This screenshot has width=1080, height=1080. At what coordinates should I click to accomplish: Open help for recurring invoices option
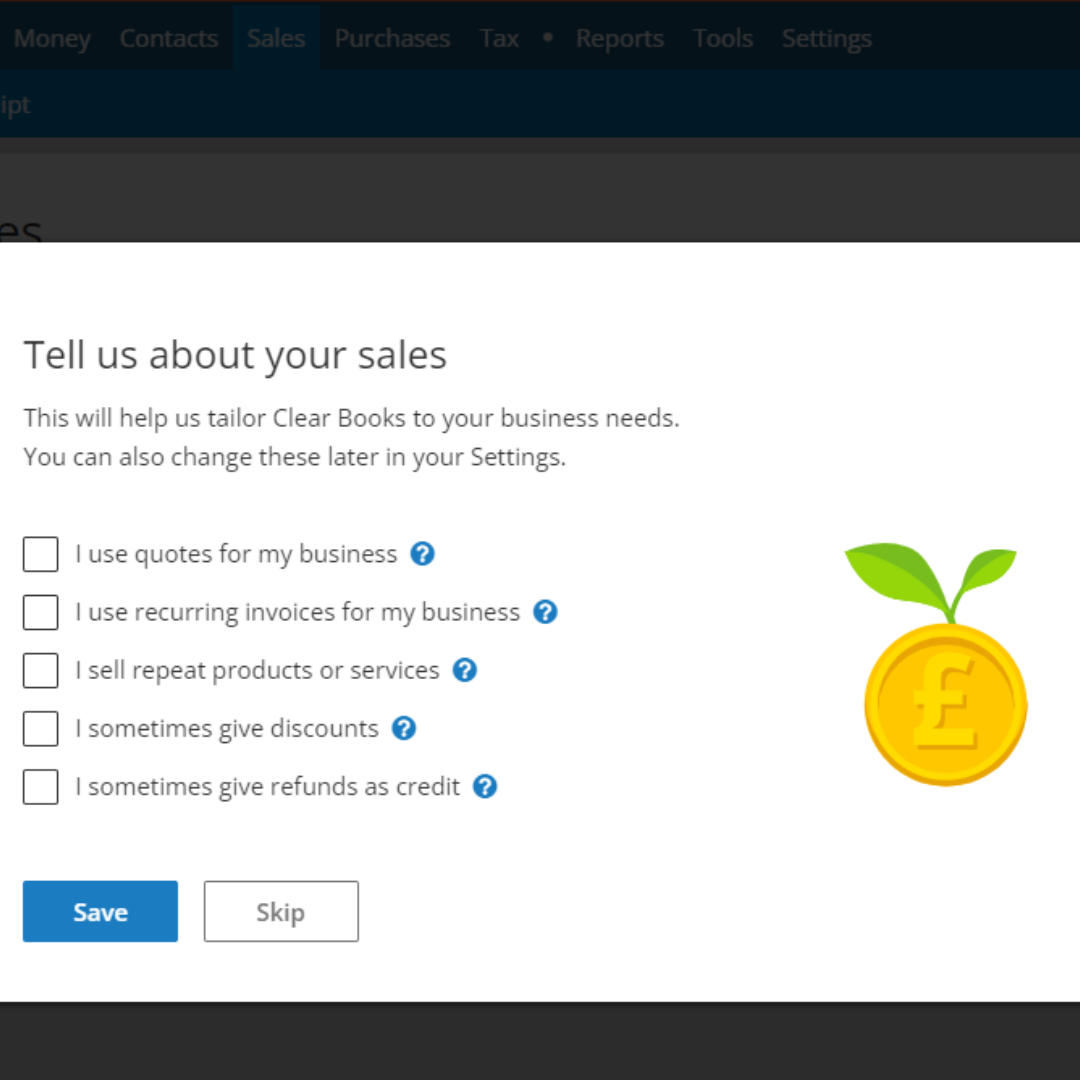click(x=545, y=612)
